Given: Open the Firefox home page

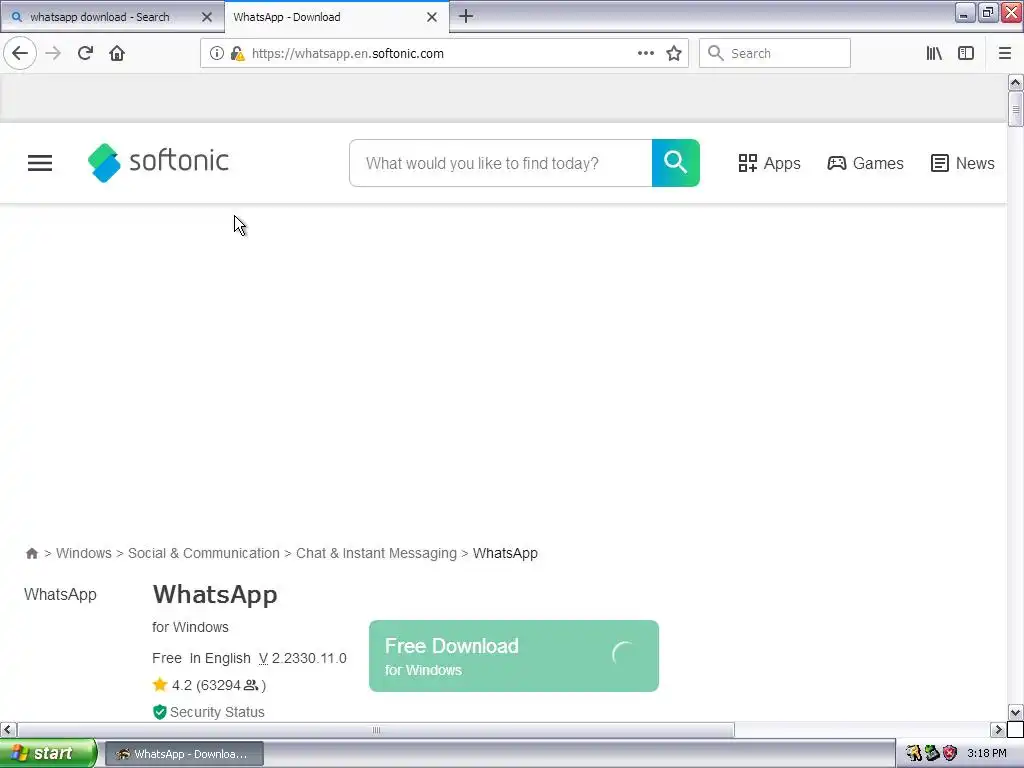Looking at the screenshot, I should 117,53.
